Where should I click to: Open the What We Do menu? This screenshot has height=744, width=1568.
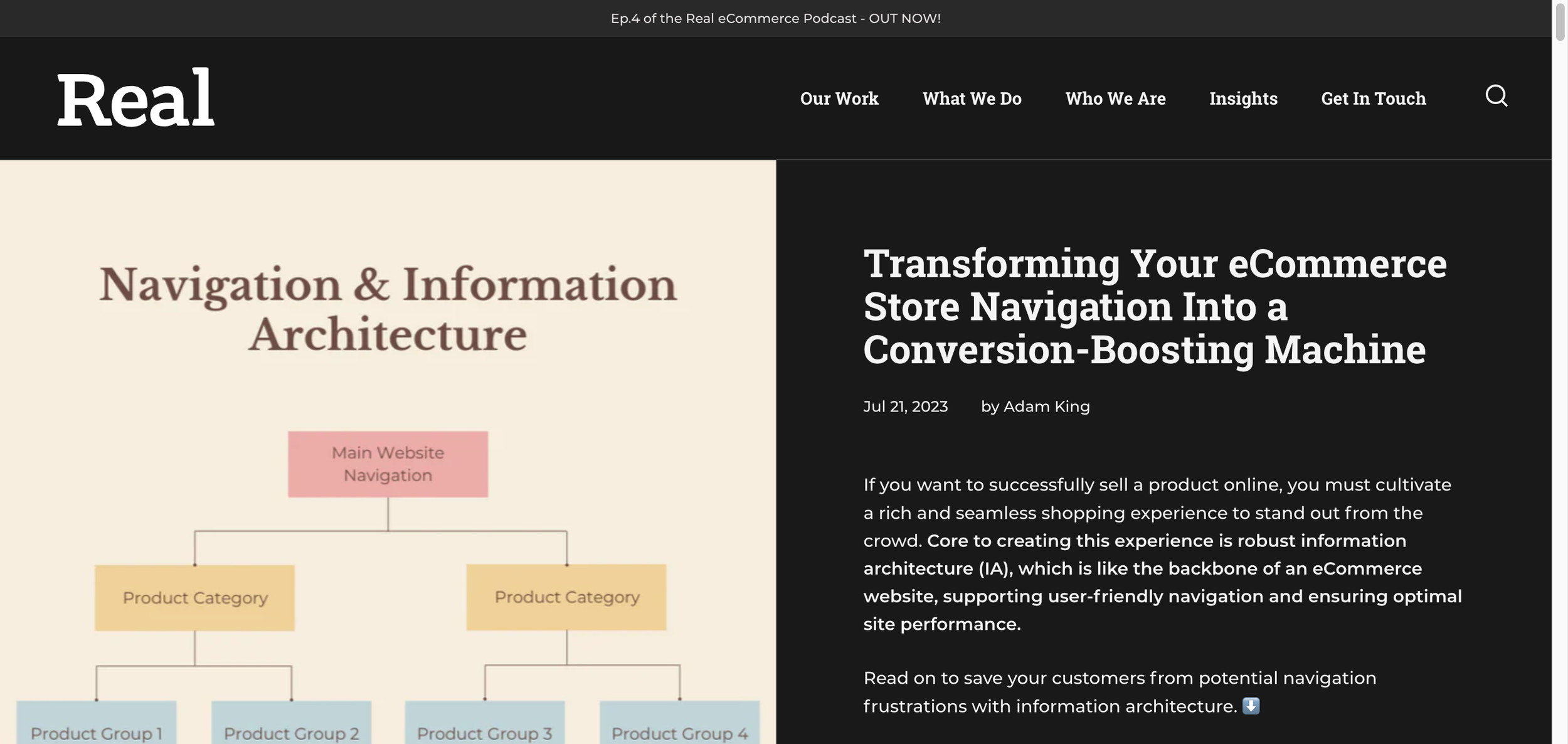coord(972,98)
